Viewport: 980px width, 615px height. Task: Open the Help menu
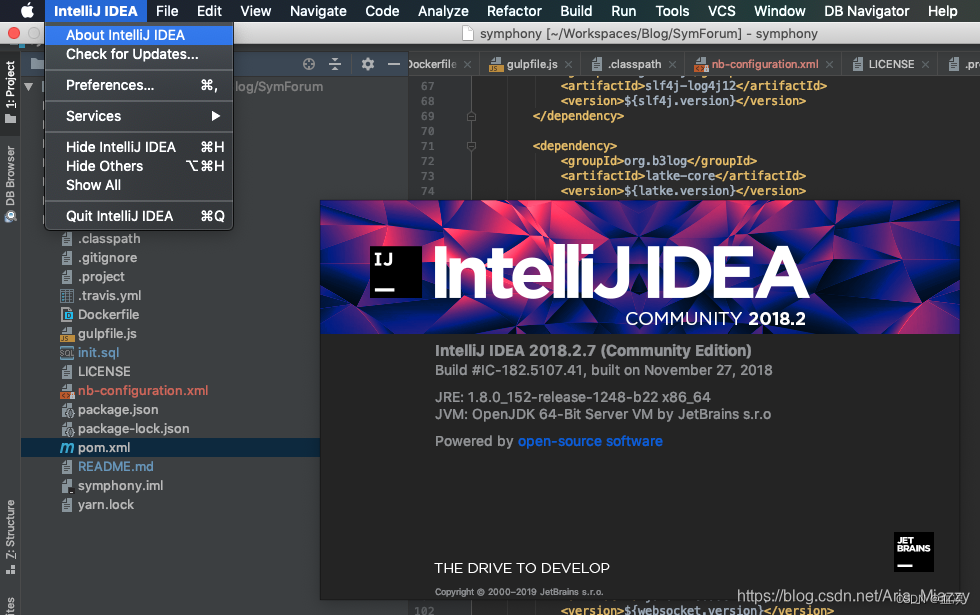pos(942,11)
